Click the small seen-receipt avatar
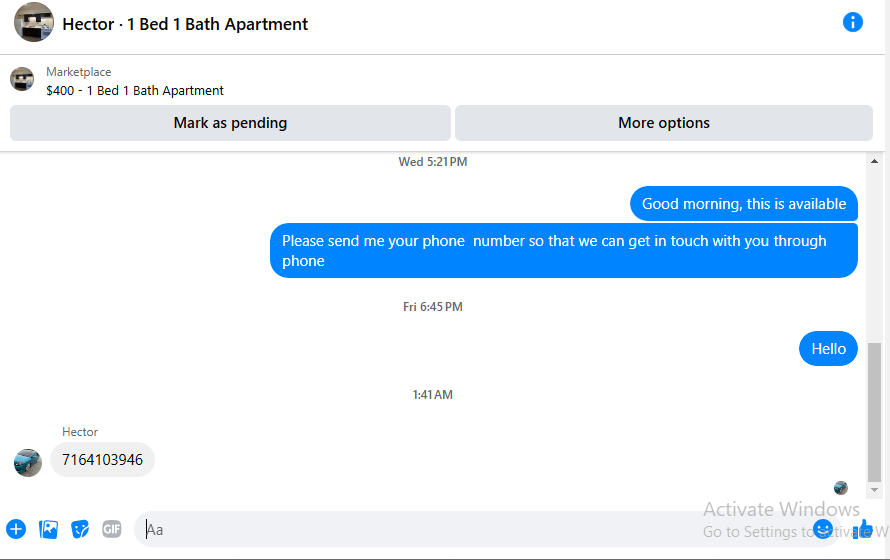 click(x=841, y=487)
